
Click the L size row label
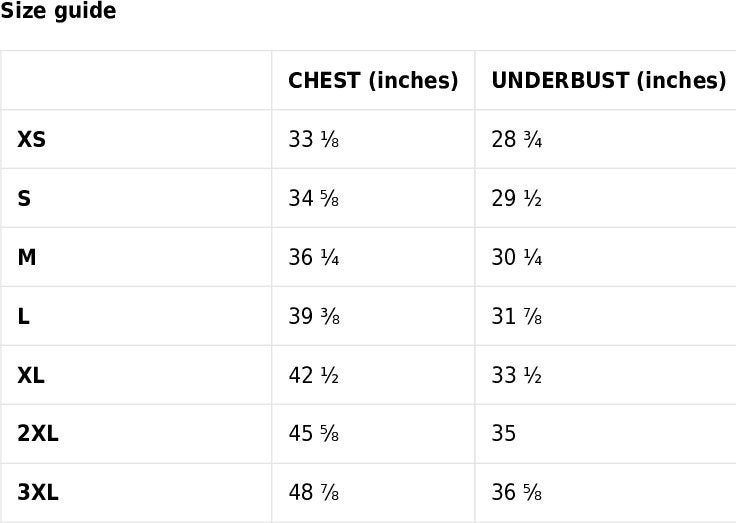tap(23, 316)
